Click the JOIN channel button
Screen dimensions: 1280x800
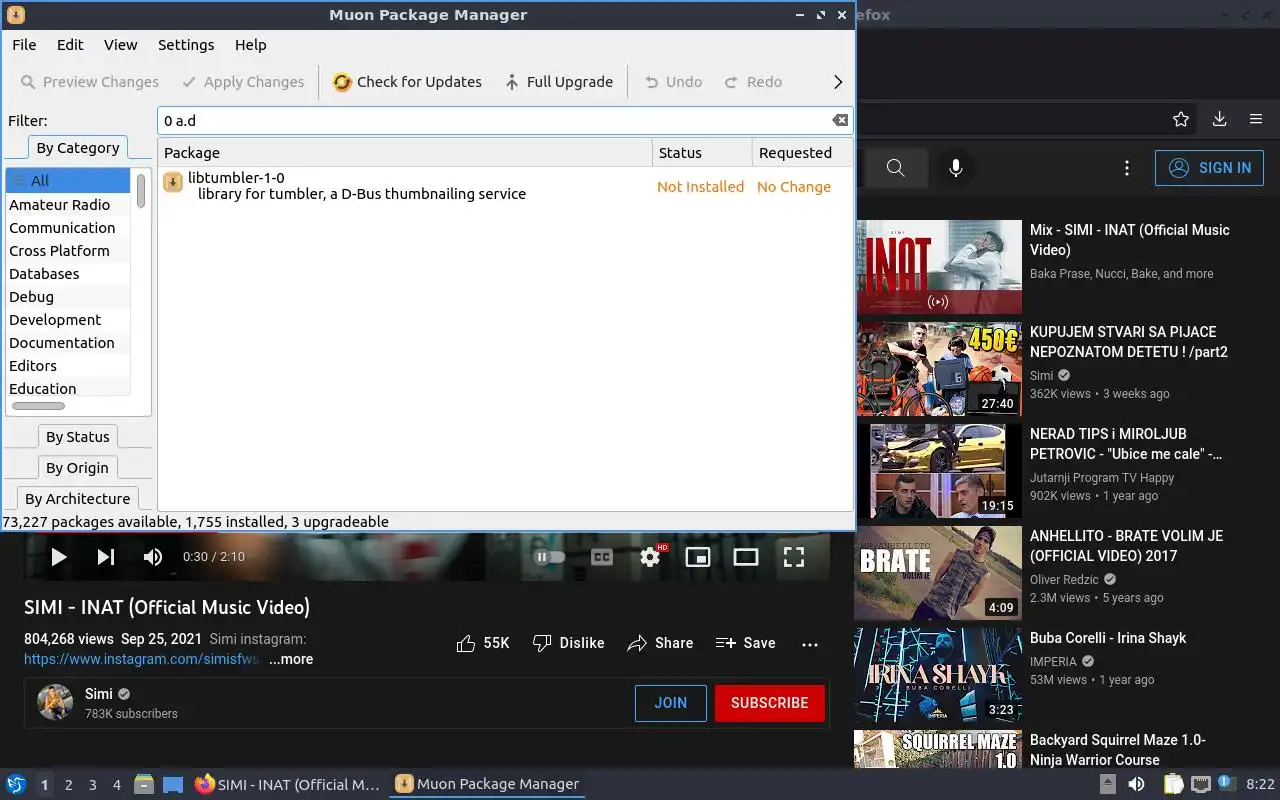tap(671, 703)
